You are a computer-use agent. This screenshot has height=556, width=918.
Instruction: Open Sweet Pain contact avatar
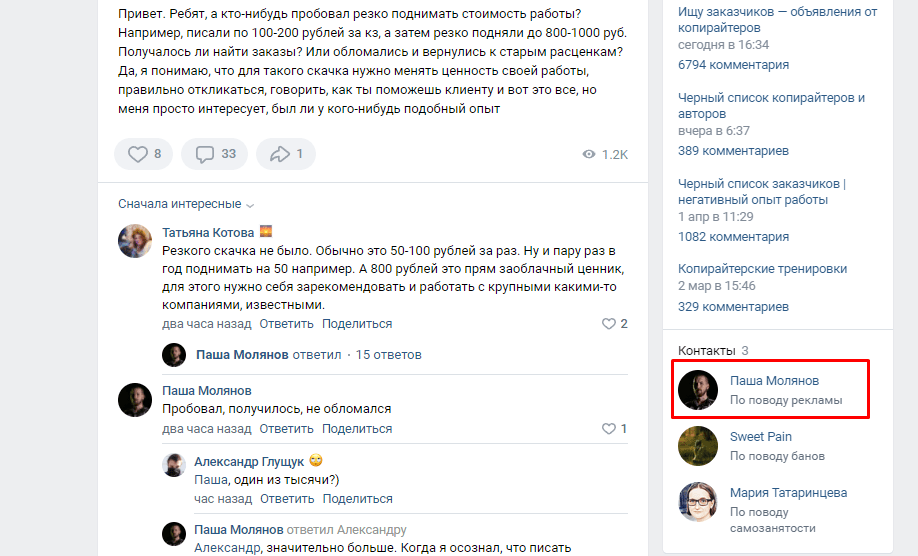(698, 446)
